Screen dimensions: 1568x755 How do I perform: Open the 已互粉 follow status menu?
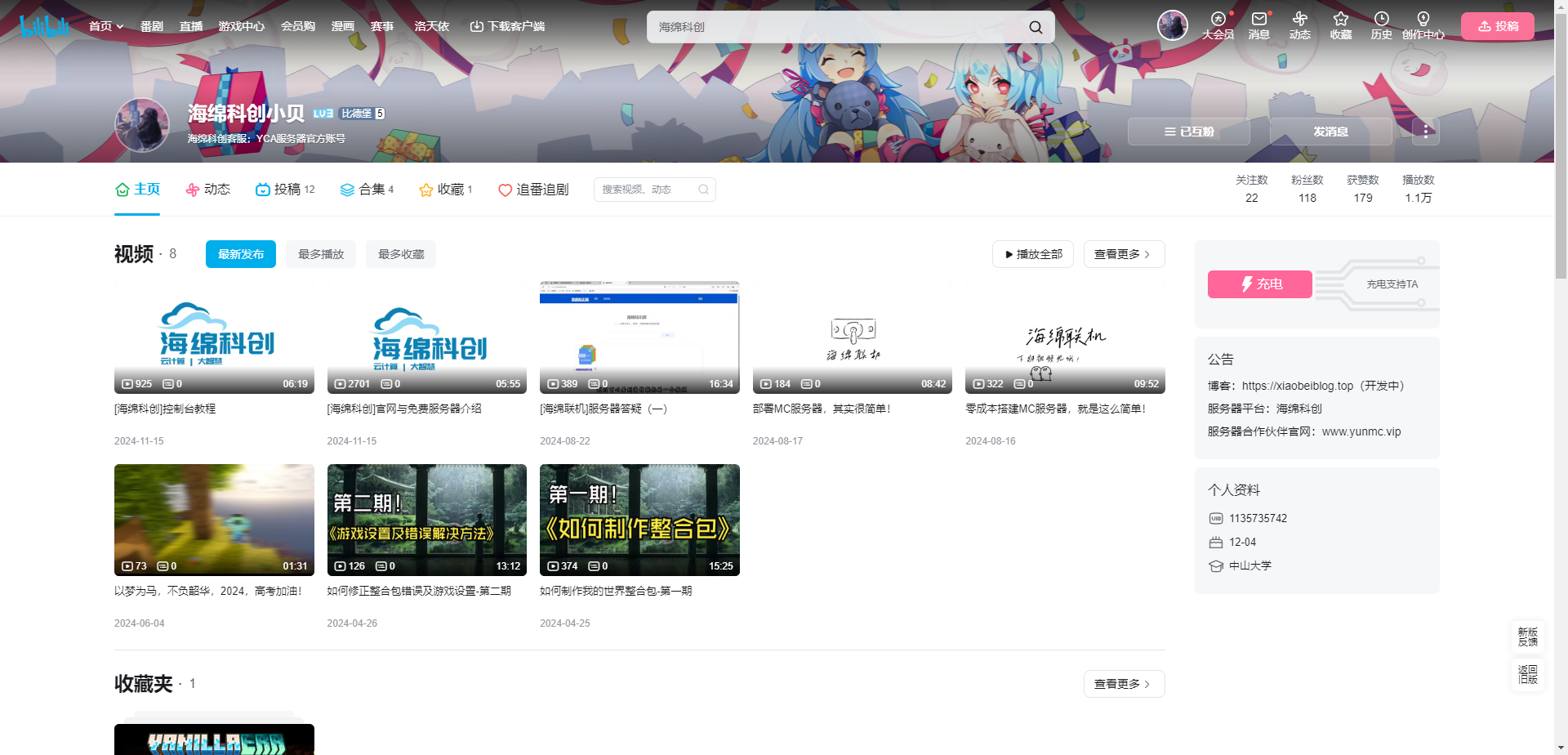[x=1189, y=132]
